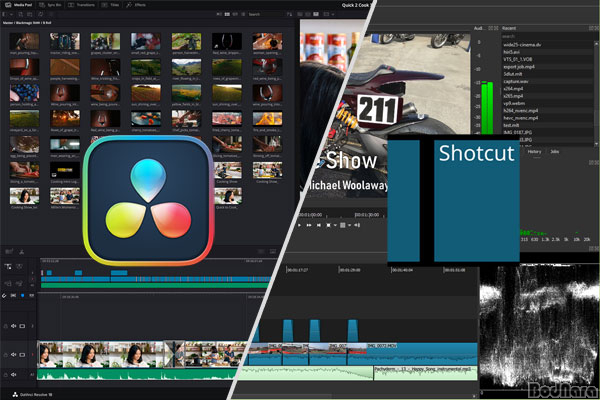Mute audio track A1 in Resolve
Viewport: 600px width, 400px height.
[x=13, y=375]
